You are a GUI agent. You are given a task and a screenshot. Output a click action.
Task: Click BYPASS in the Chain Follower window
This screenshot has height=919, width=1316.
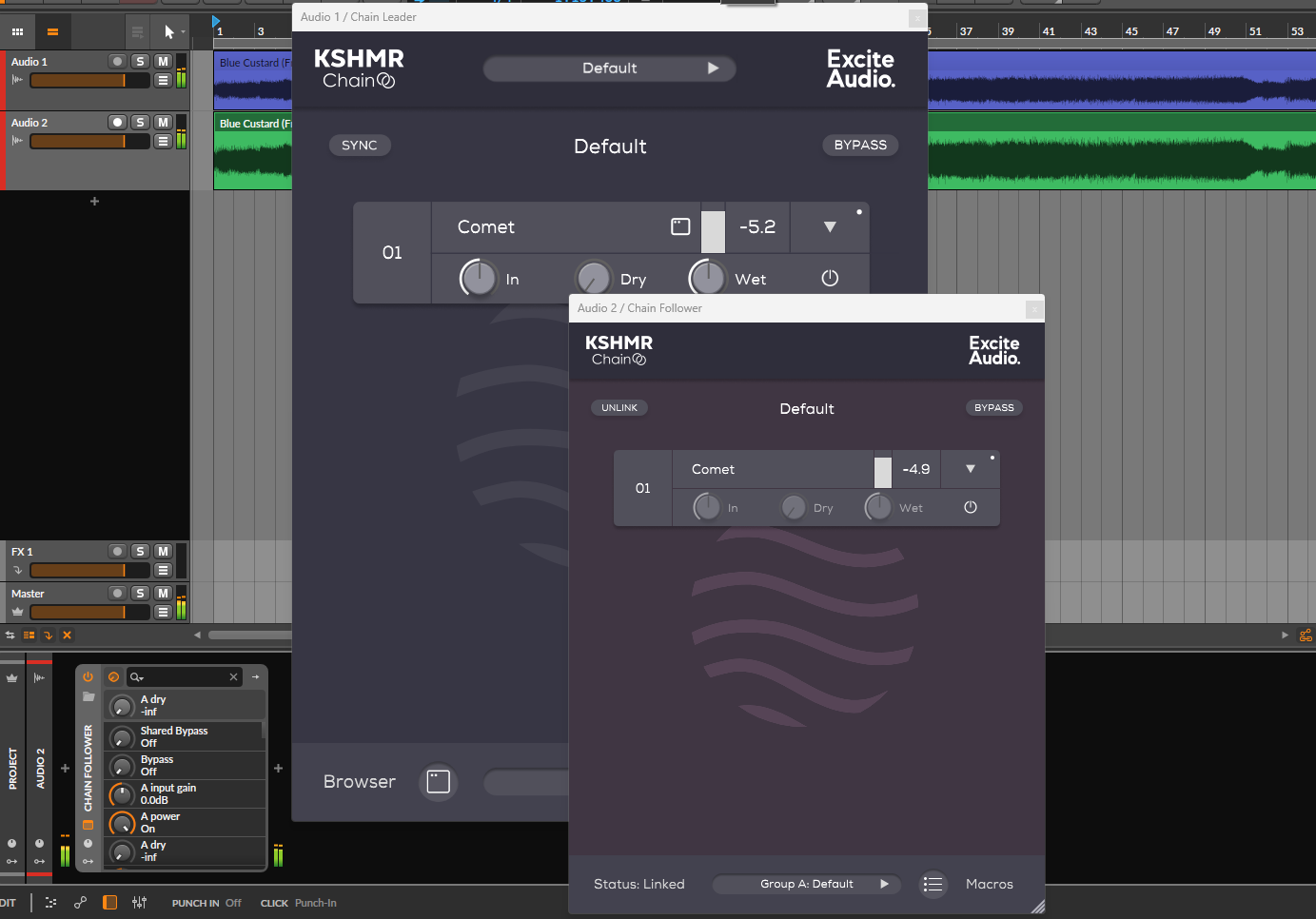point(994,407)
